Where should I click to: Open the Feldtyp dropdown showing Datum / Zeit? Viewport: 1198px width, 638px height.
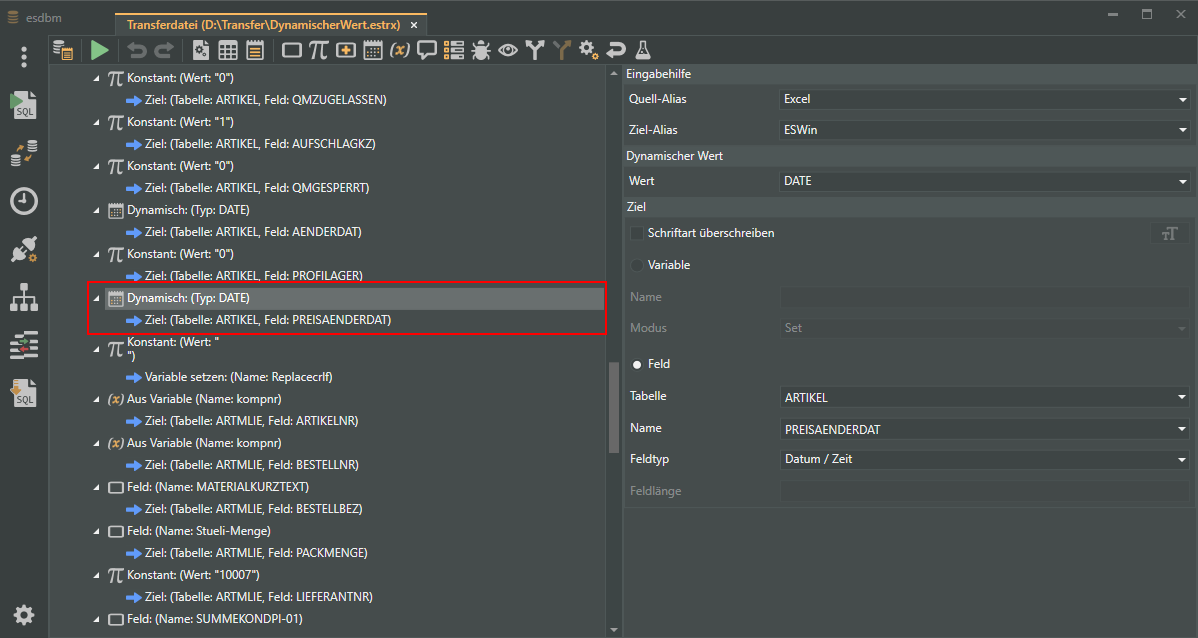tap(985, 459)
